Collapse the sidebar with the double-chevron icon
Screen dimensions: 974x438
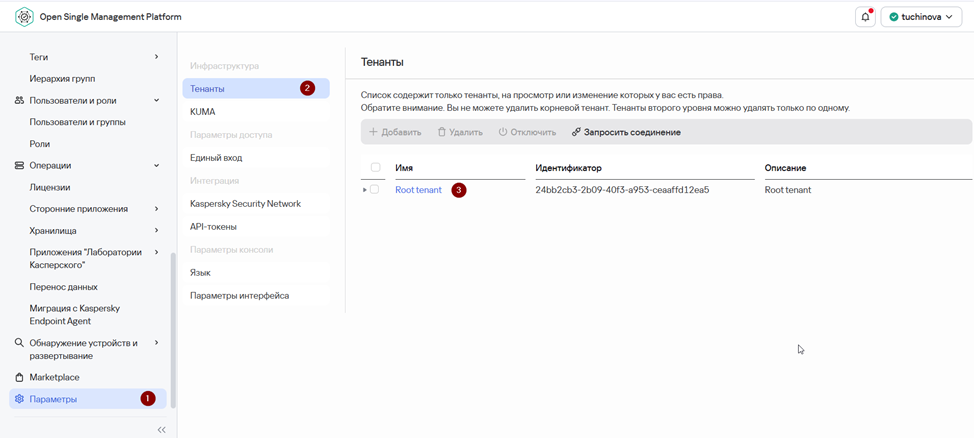[162, 429]
